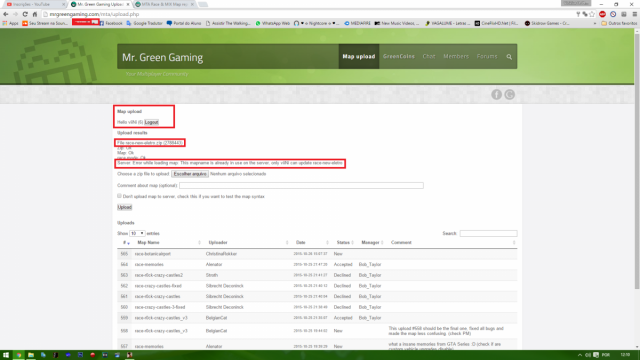The width and height of the screenshot is (640, 360).
Task: Reload the page with the refresh icon
Action: tap(25, 14)
